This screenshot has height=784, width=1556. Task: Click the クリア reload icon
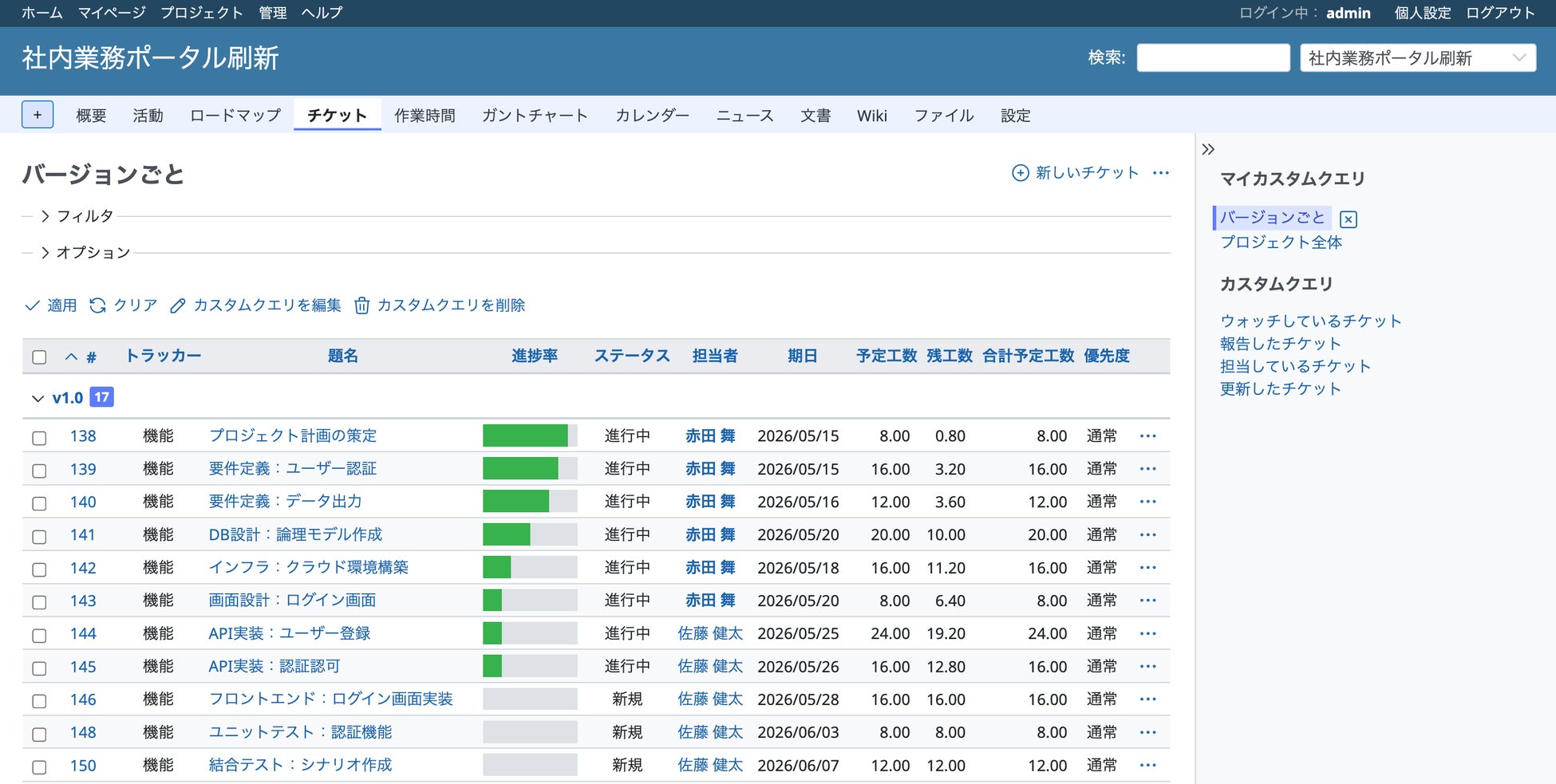tap(97, 305)
